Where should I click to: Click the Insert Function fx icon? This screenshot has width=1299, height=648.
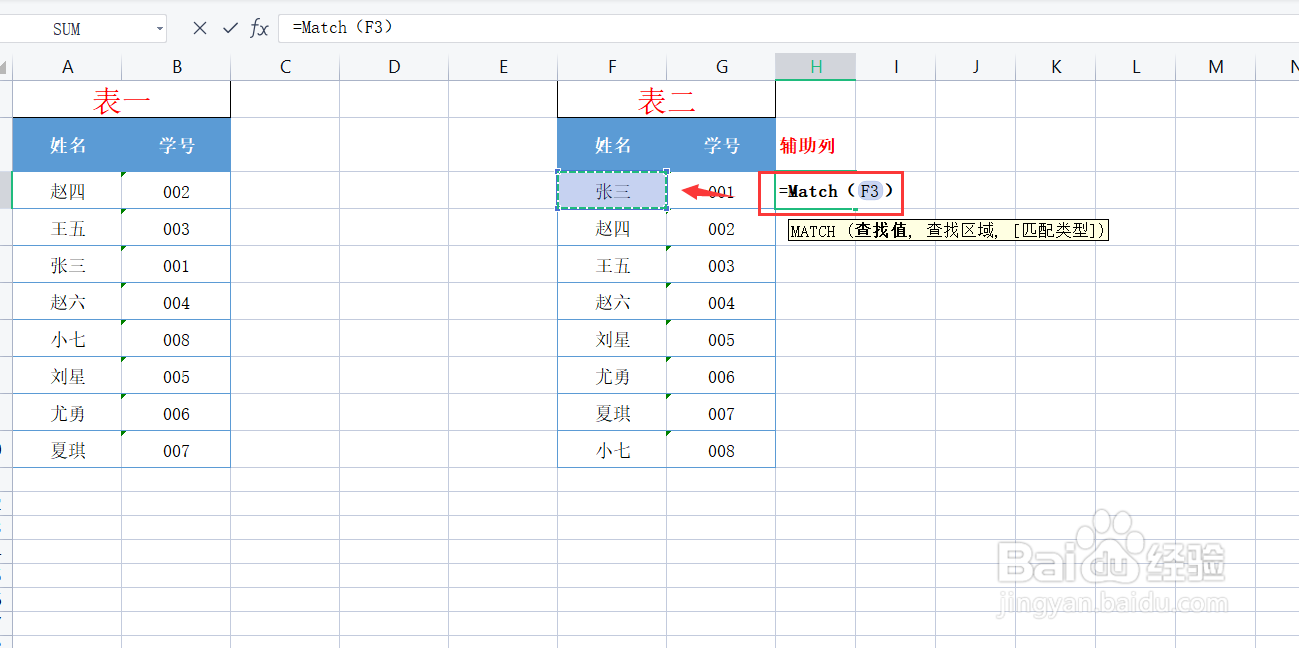[258, 27]
